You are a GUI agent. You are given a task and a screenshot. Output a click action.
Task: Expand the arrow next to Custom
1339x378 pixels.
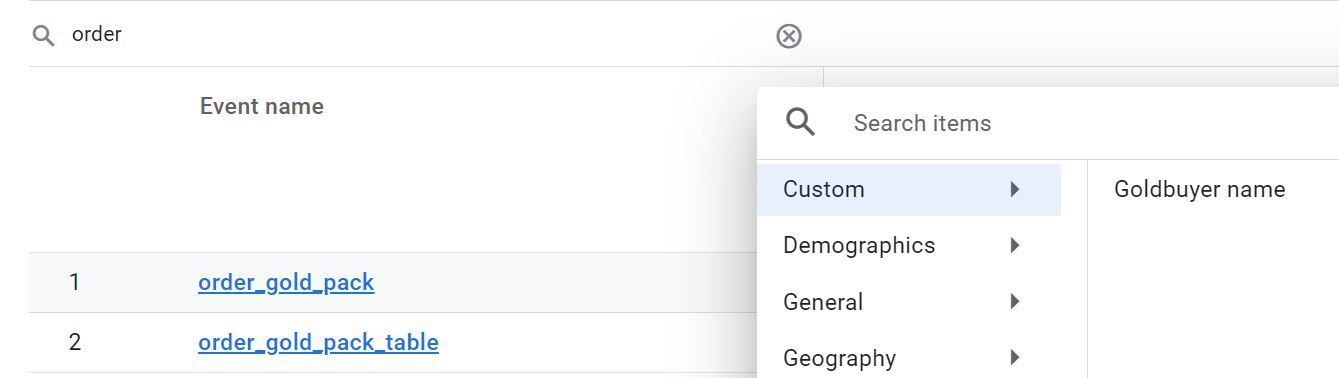1015,189
